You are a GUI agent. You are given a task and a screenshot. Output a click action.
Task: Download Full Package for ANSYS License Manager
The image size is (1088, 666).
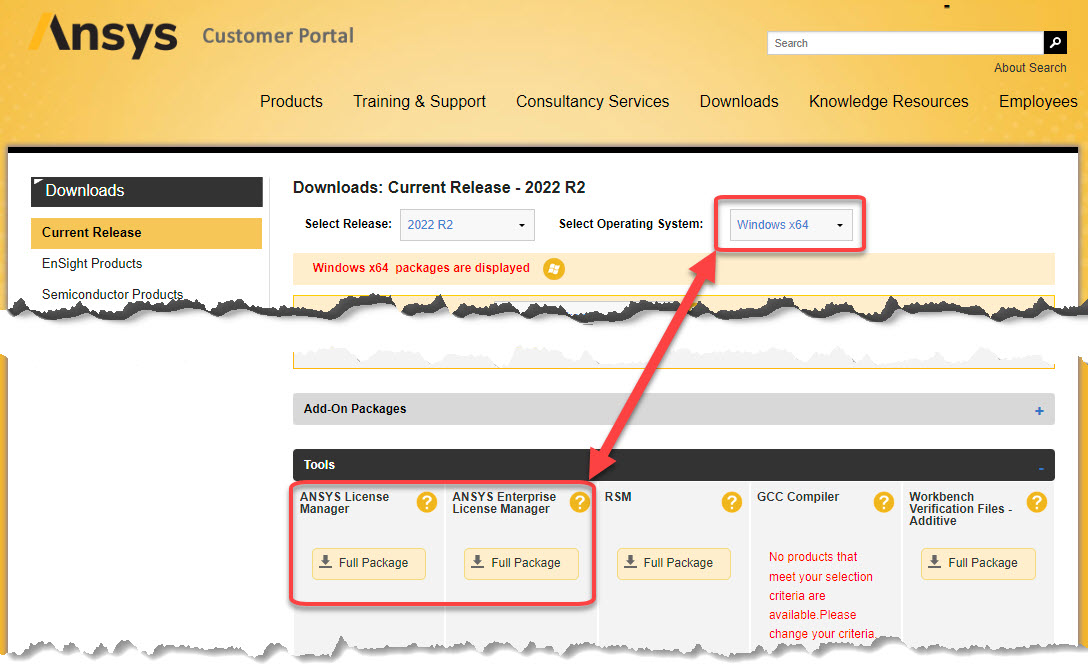point(368,563)
